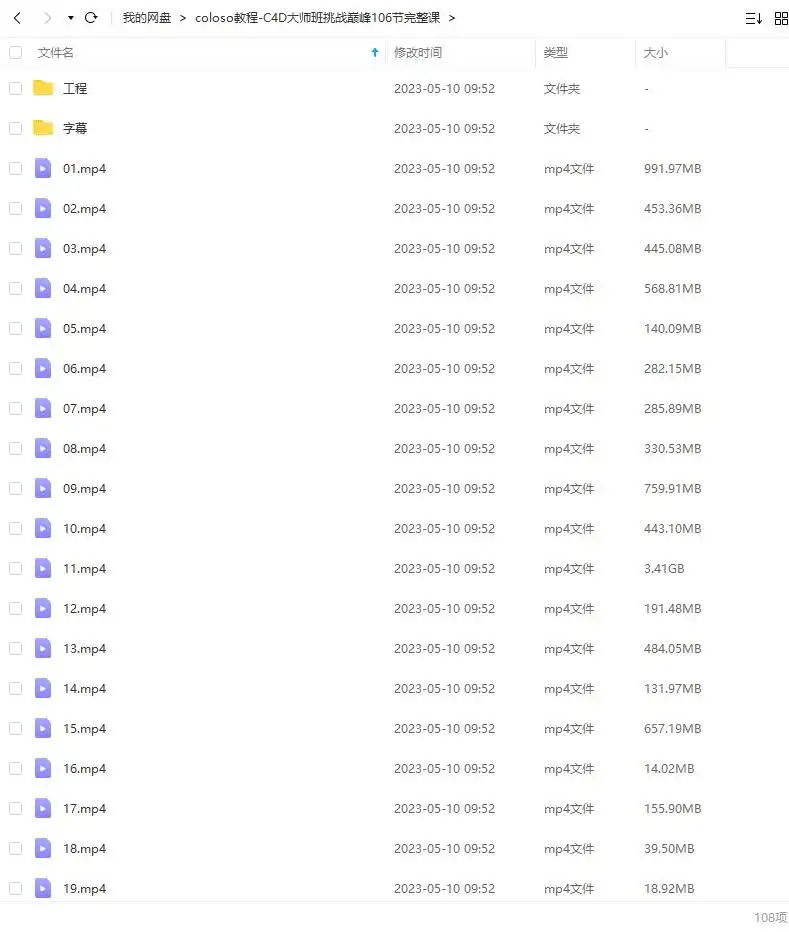Open the 09.mp4 file name
Image resolution: width=789 pixels, height=932 pixels.
coord(84,489)
